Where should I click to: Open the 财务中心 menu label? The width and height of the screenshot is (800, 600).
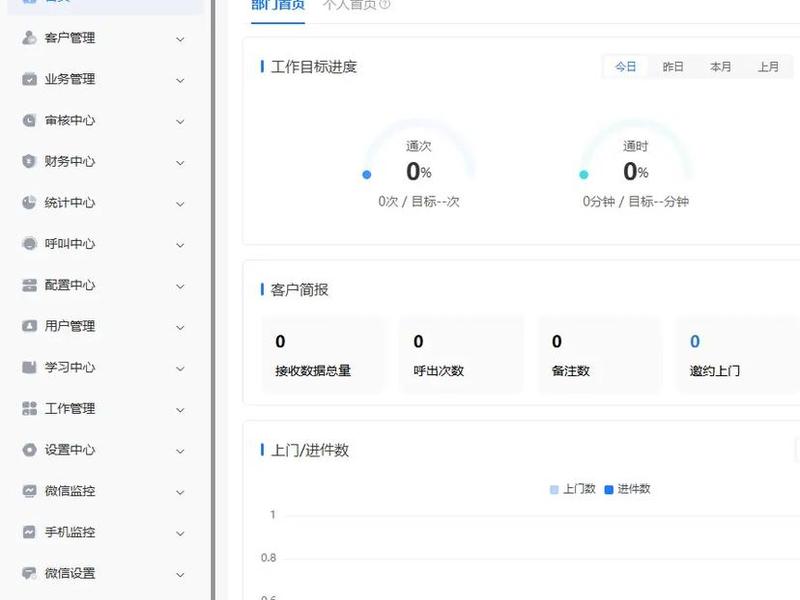(x=70, y=162)
